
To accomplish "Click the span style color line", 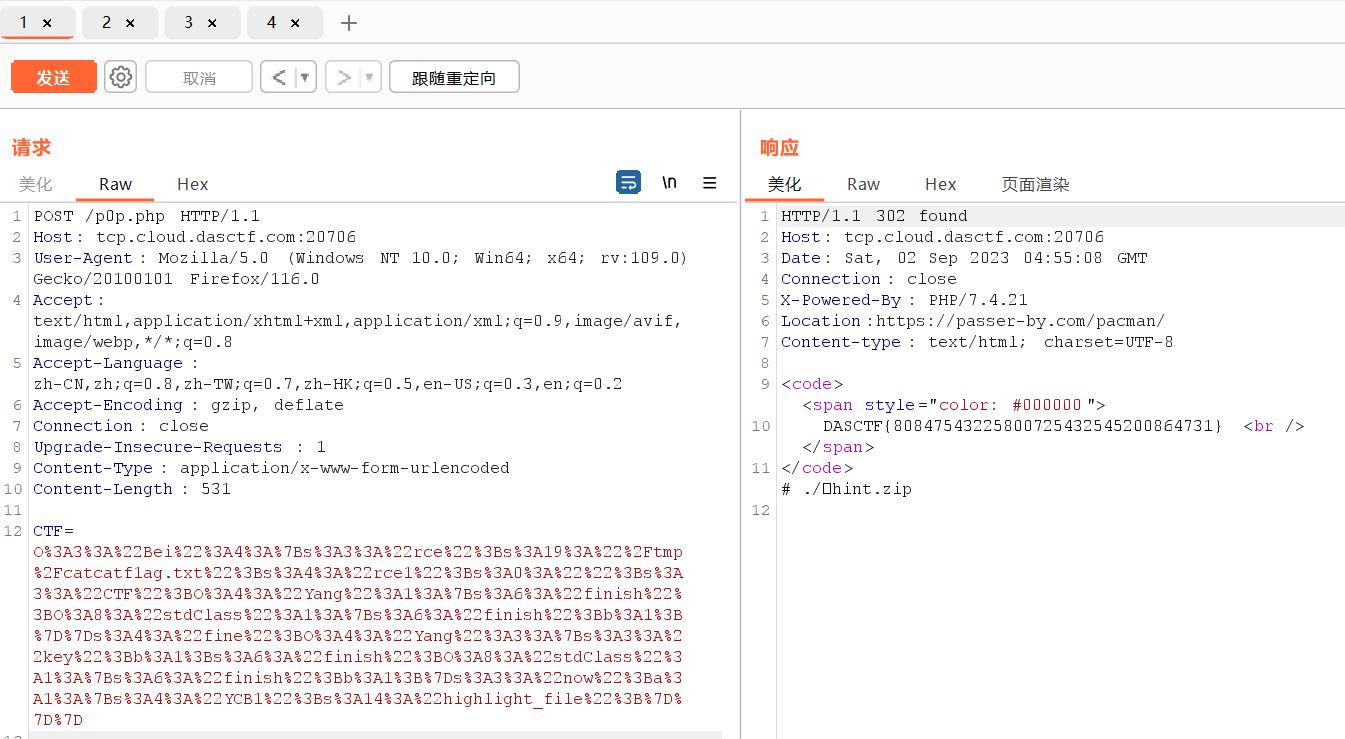I will [954, 405].
